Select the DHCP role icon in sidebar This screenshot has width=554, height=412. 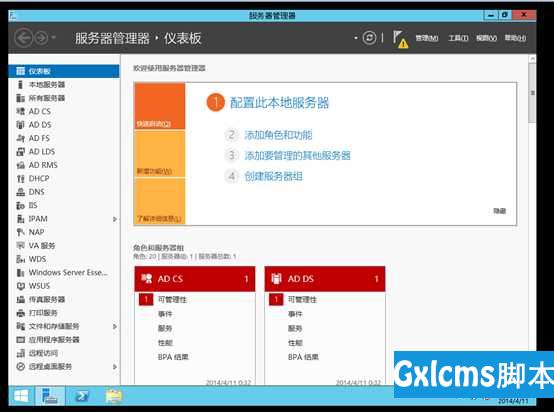click(x=20, y=178)
